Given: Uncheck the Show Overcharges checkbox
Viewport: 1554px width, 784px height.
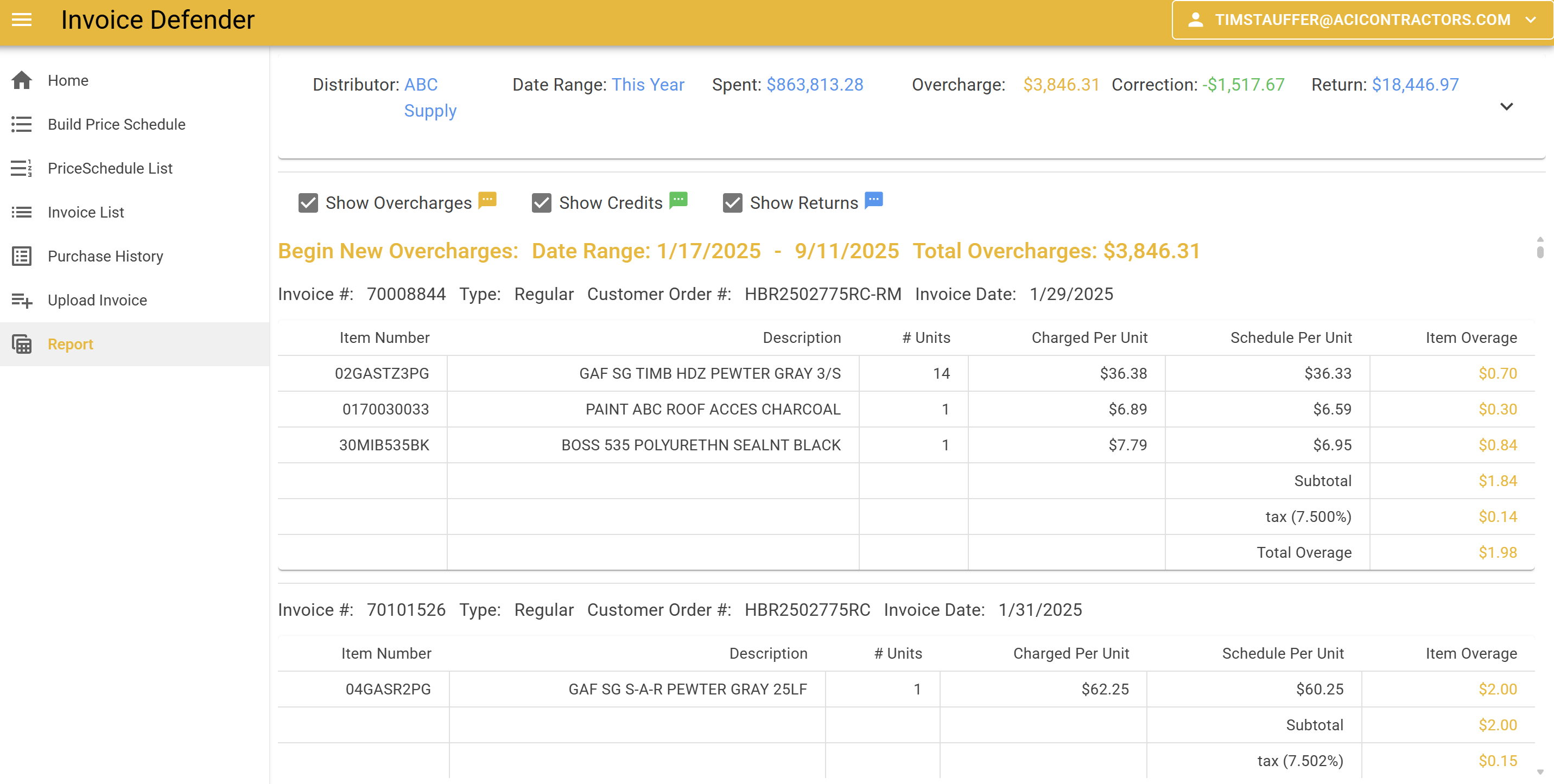Looking at the screenshot, I should point(308,203).
